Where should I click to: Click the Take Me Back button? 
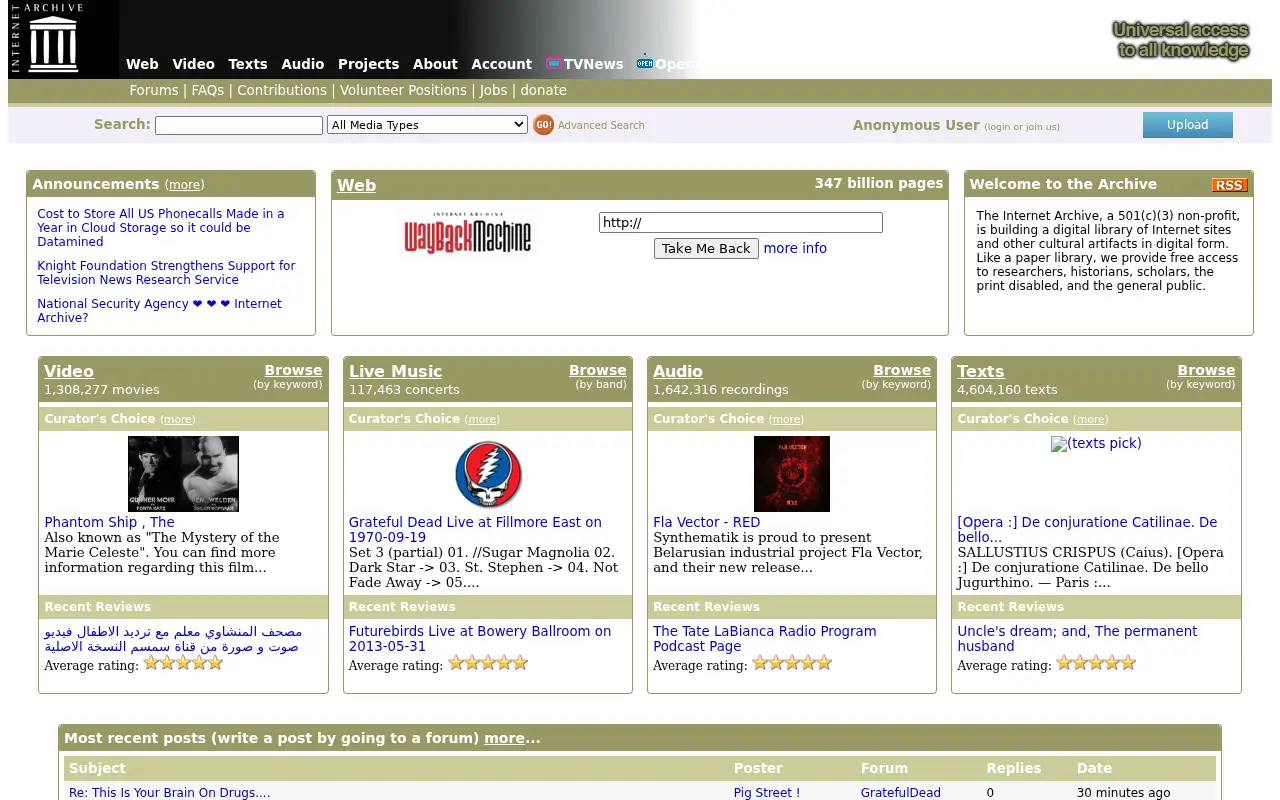pos(706,248)
